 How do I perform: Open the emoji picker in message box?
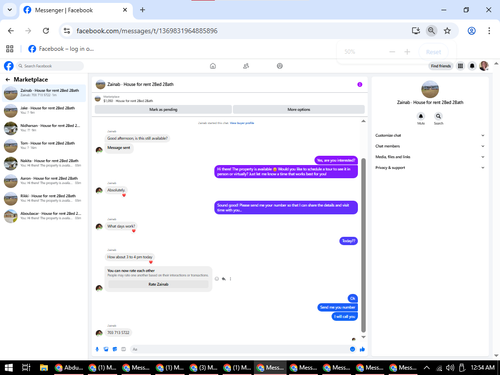point(352,349)
